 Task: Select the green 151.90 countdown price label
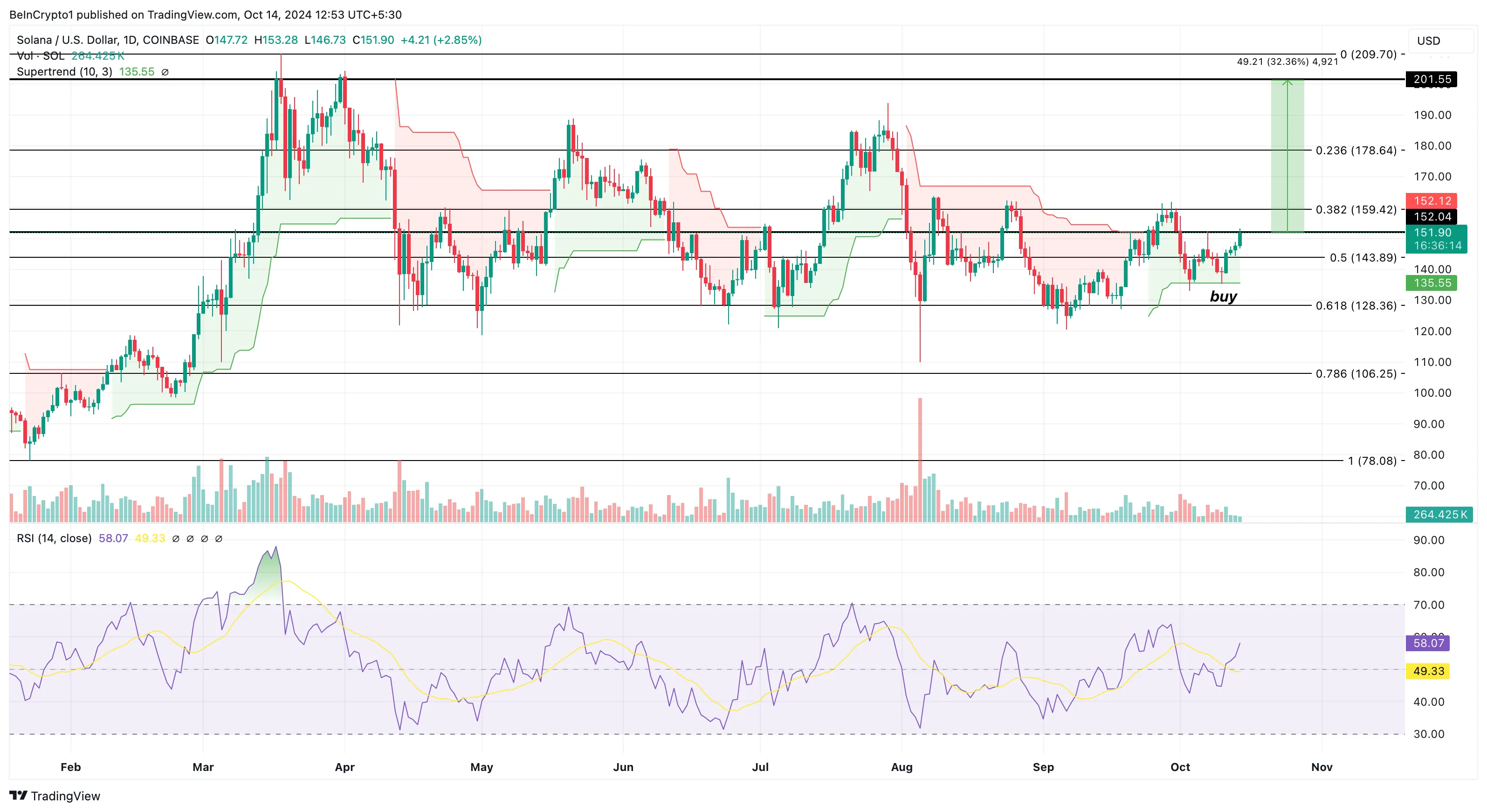(1436, 239)
